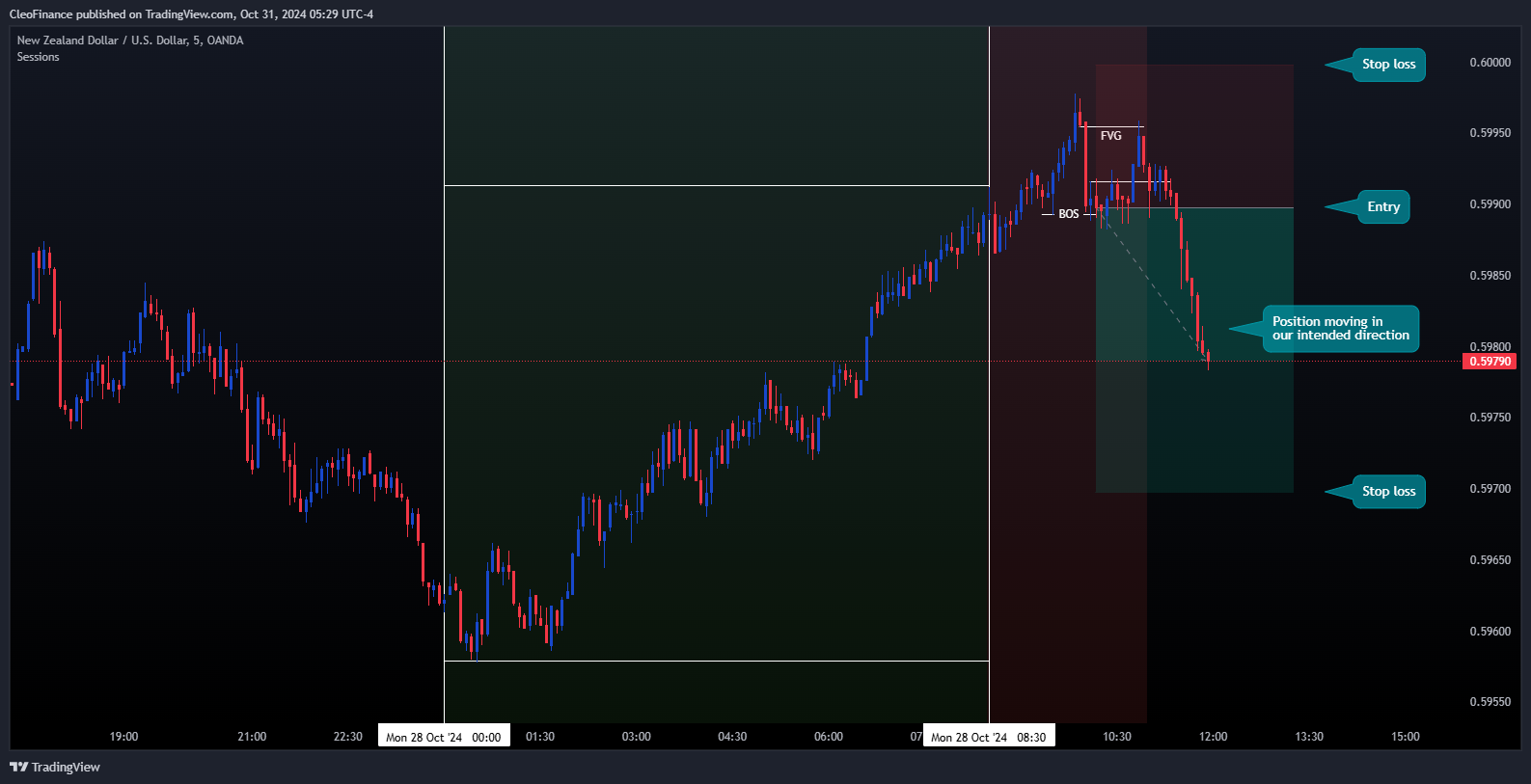Select the New Zealand Dollar / U.S. Dollar symbol title

click(130, 41)
